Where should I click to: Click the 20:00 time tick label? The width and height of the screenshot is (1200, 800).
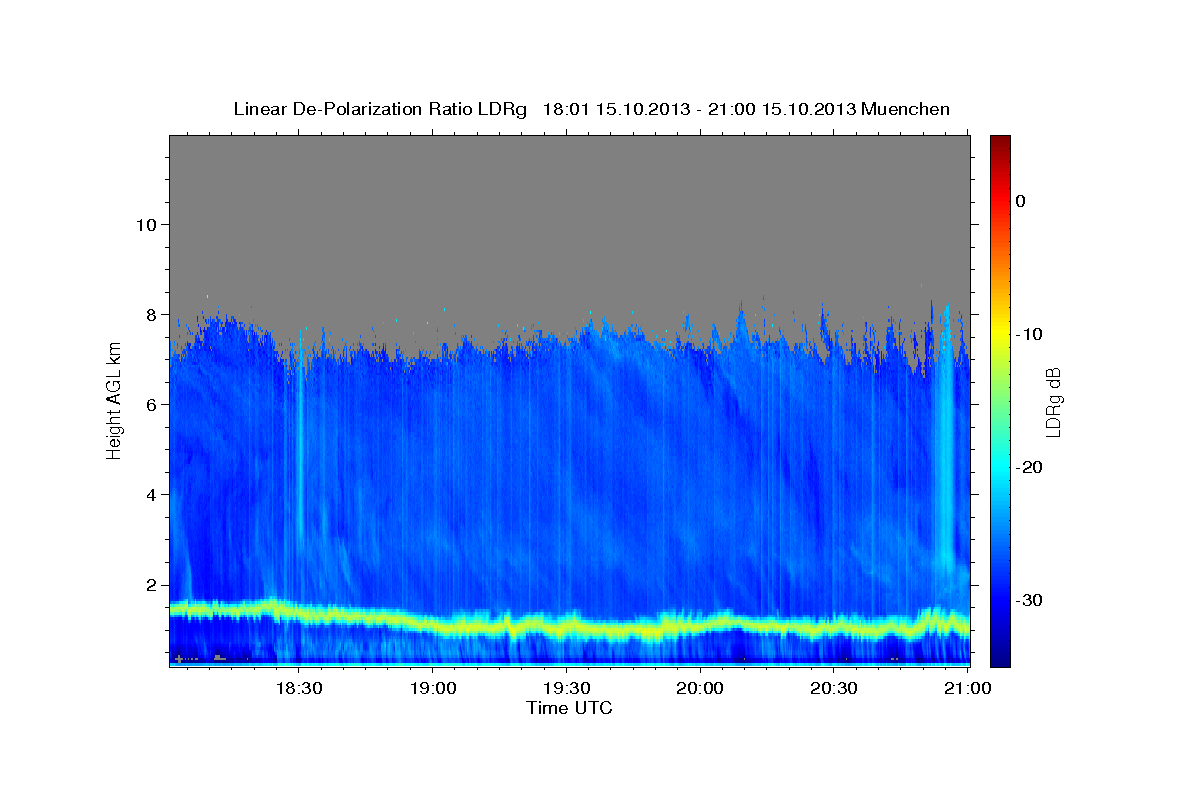[x=699, y=689]
